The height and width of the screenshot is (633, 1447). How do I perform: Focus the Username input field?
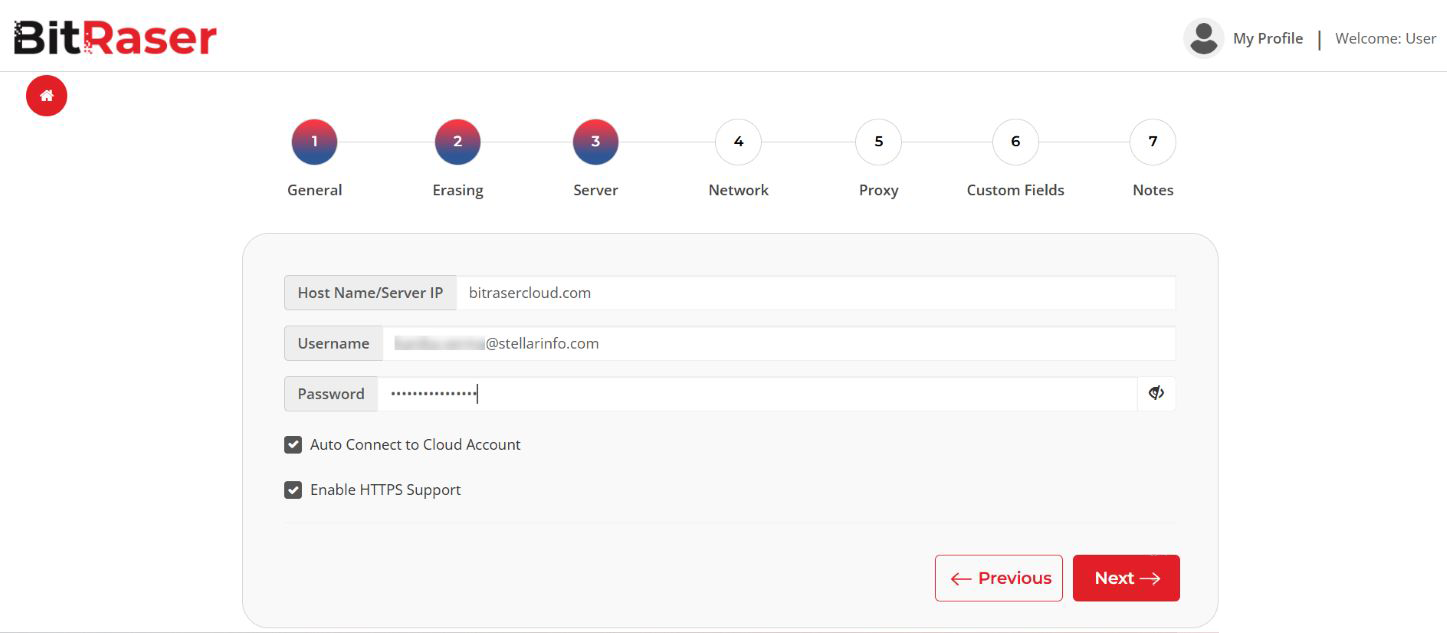click(779, 343)
